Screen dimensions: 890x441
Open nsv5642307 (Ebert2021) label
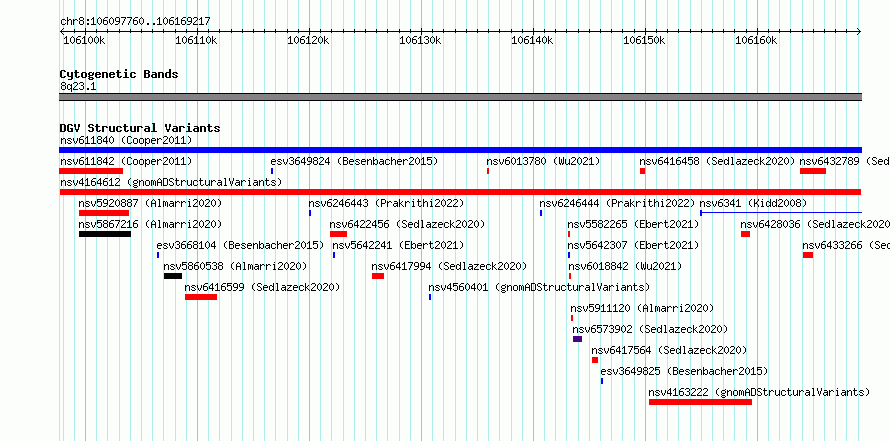633,245
